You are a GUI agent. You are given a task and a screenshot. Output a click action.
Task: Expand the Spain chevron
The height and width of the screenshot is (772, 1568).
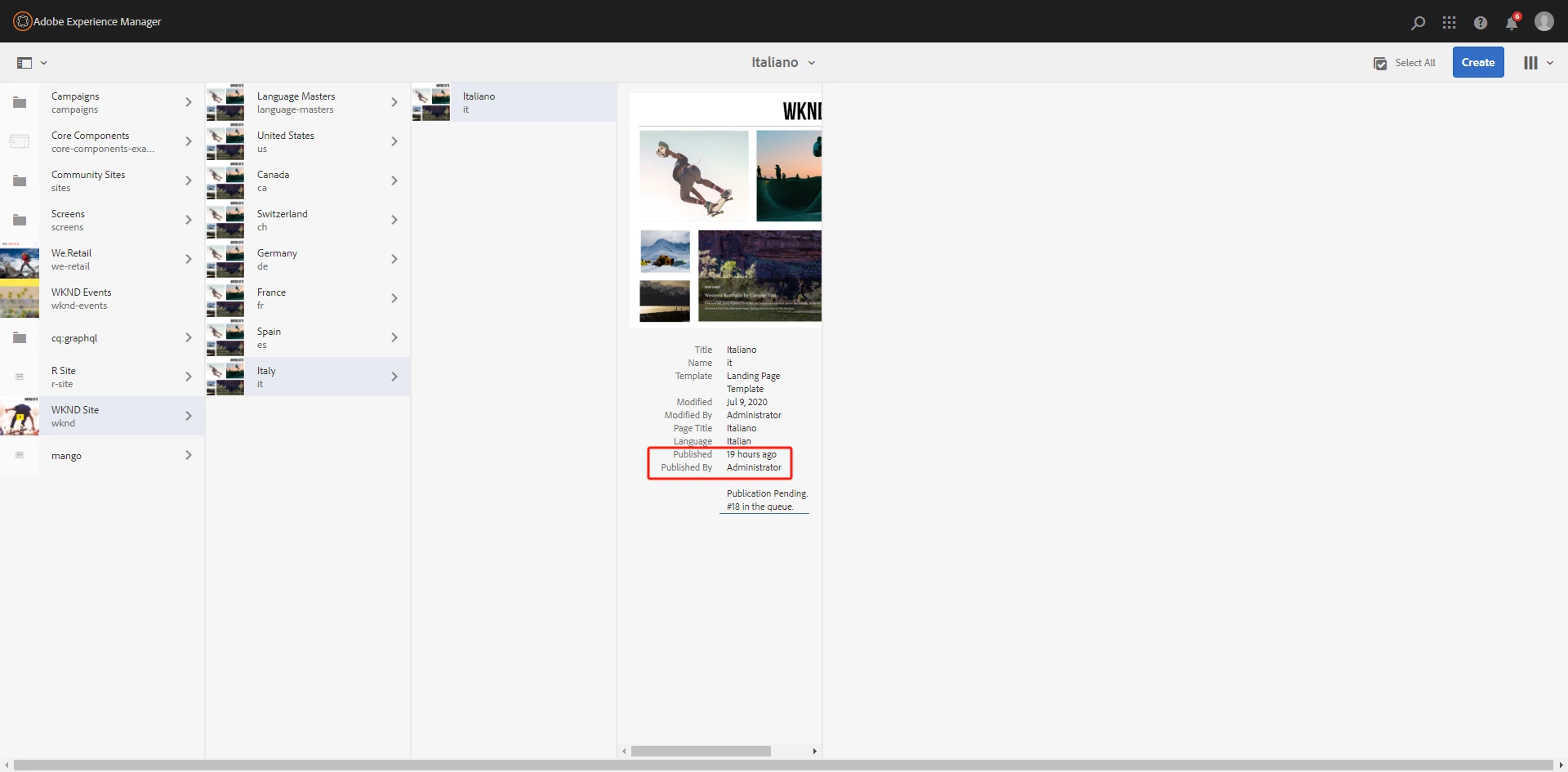point(394,337)
